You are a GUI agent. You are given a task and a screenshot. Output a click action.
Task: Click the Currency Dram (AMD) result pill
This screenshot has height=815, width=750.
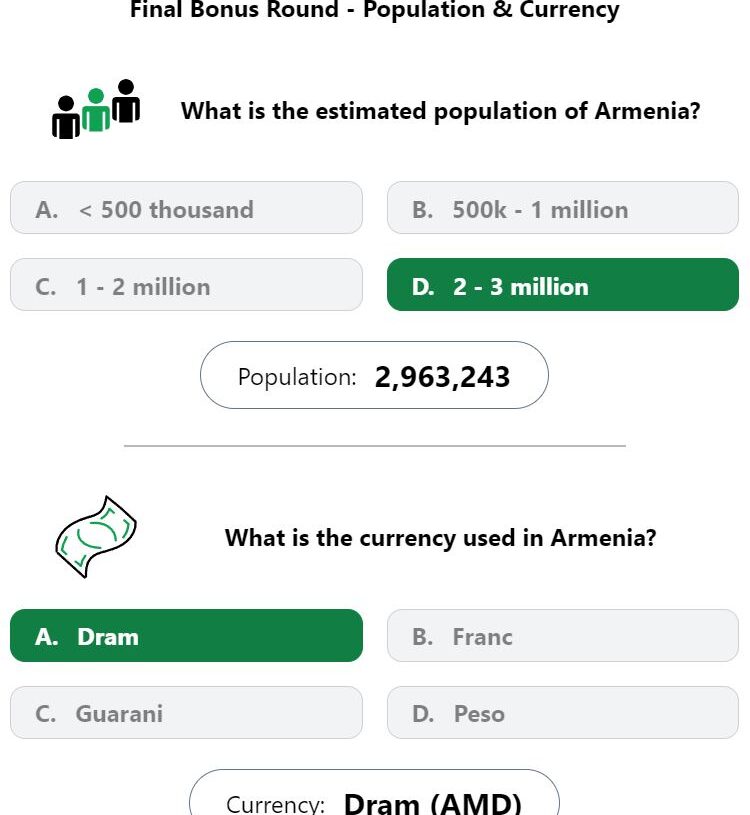click(374, 793)
